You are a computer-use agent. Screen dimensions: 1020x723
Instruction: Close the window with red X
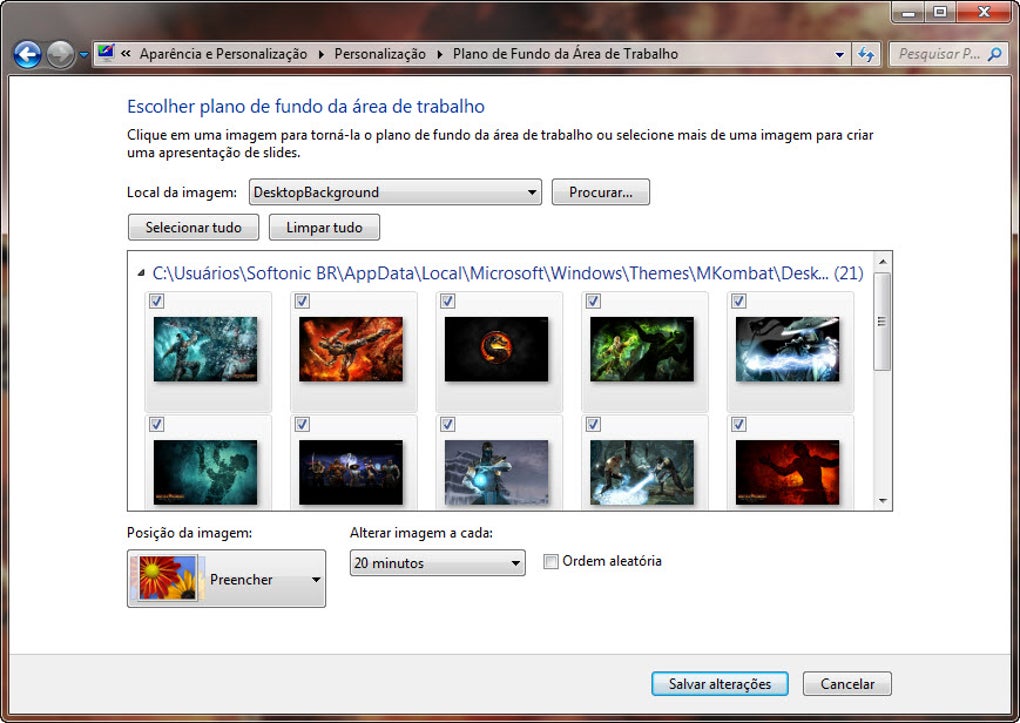[x=983, y=12]
